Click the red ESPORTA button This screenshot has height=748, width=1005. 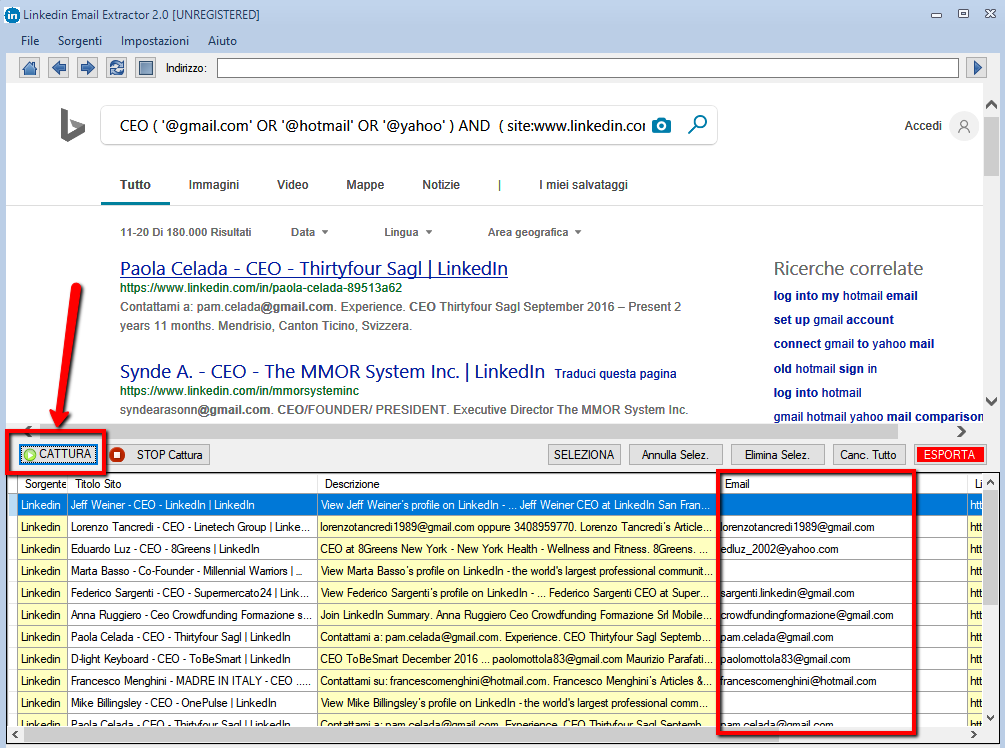(949, 455)
